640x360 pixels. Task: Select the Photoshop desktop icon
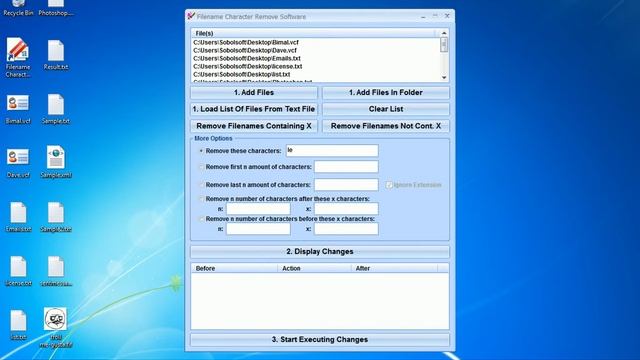[x=56, y=8]
